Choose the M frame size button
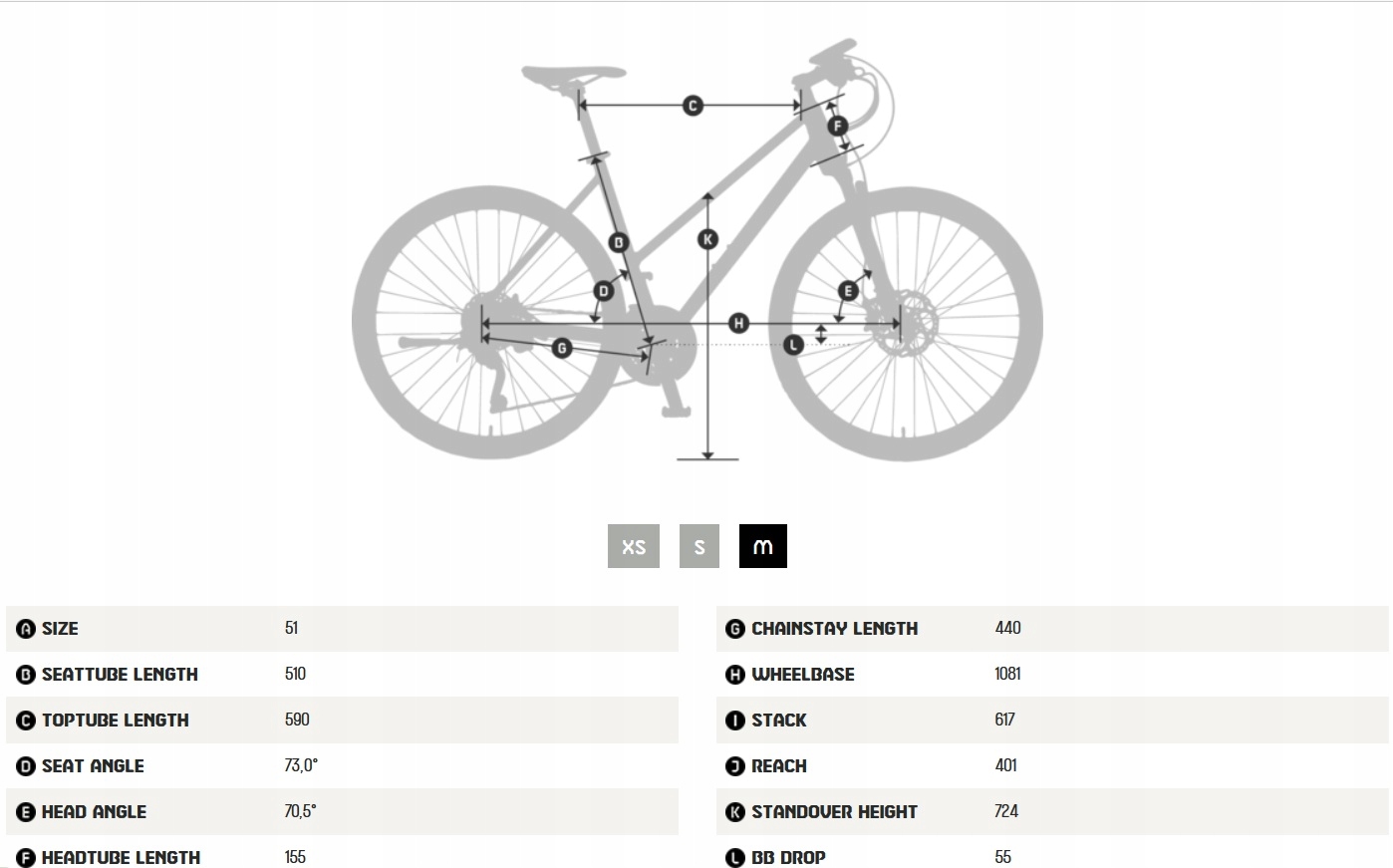Screen dimensions: 1393x868 pos(763,546)
